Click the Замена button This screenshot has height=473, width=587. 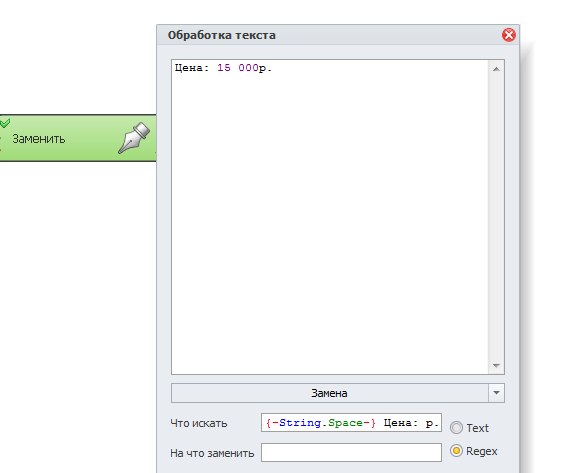point(329,393)
